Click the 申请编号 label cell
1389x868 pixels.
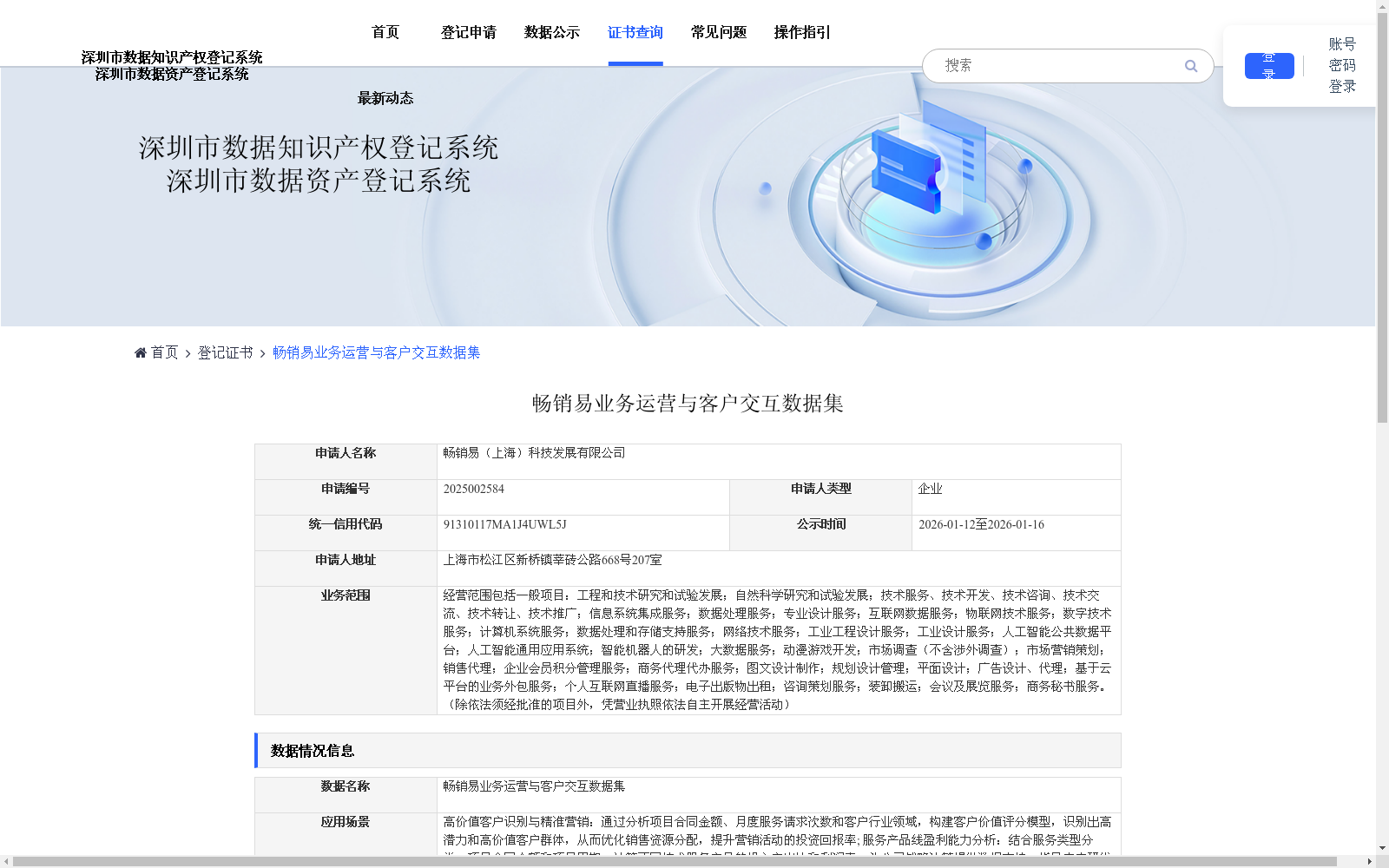pyautogui.click(x=346, y=497)
